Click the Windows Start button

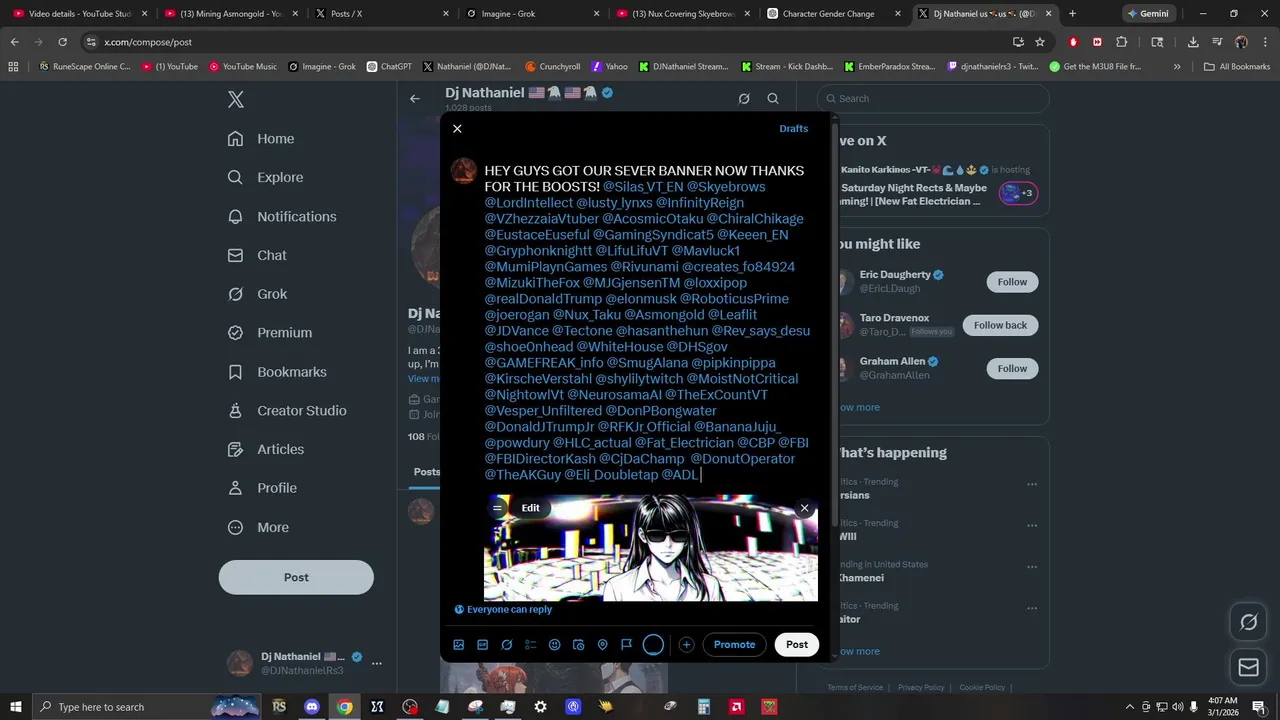(15, 707)
